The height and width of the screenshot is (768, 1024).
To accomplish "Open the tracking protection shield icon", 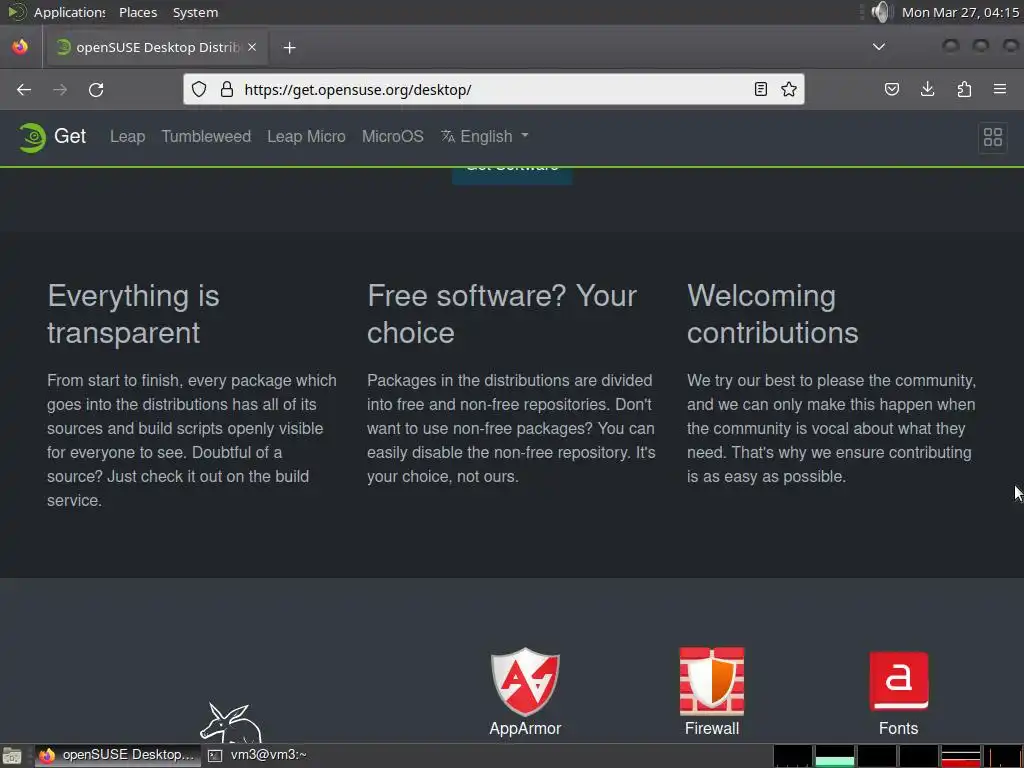I will (199, 89).
